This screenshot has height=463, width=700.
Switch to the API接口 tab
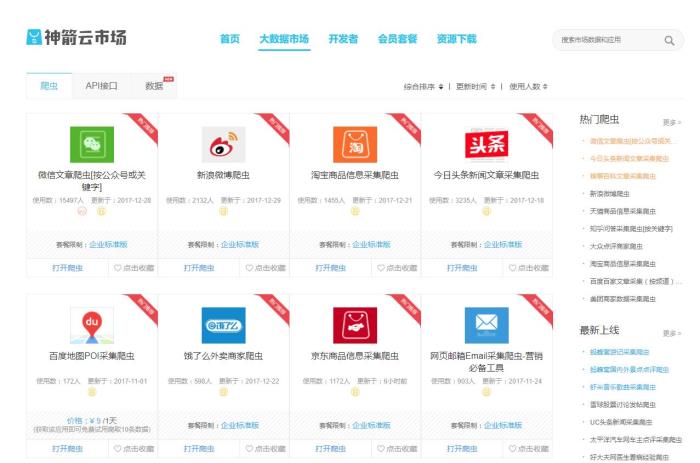click(x=101, y=86)
